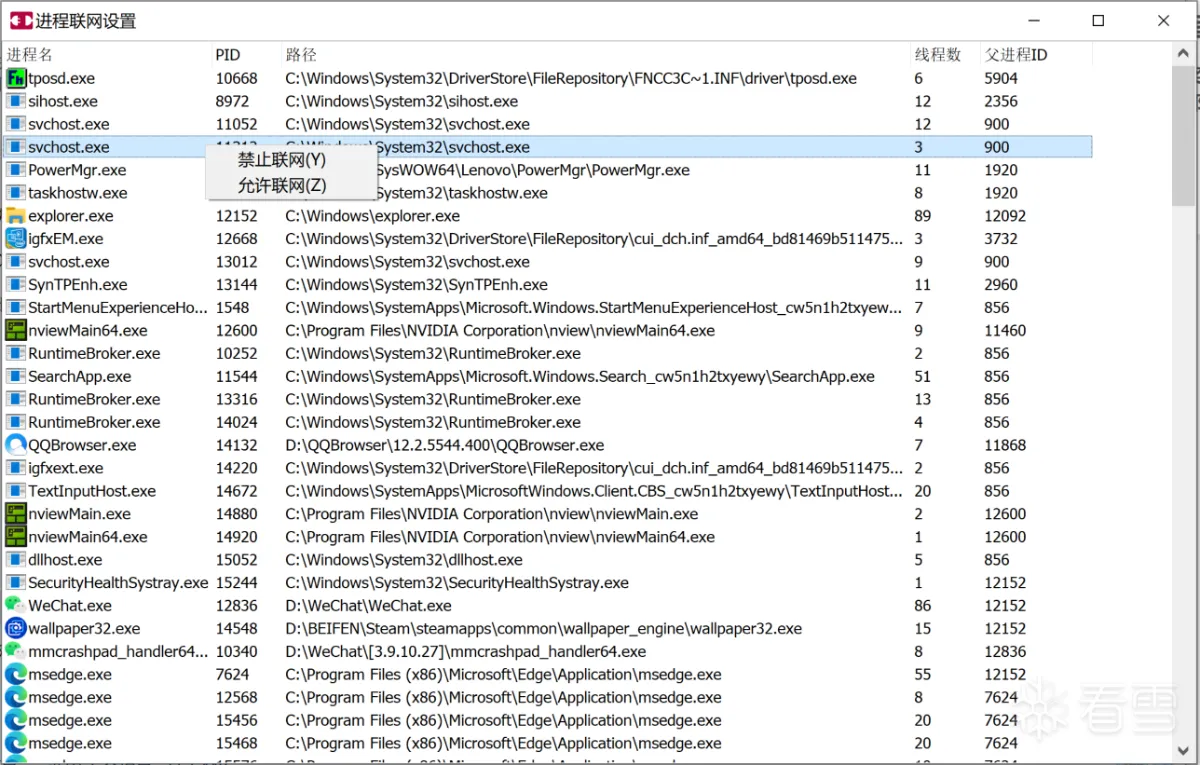Click the StartMenuExperienceHost row icon

point(16,308)
